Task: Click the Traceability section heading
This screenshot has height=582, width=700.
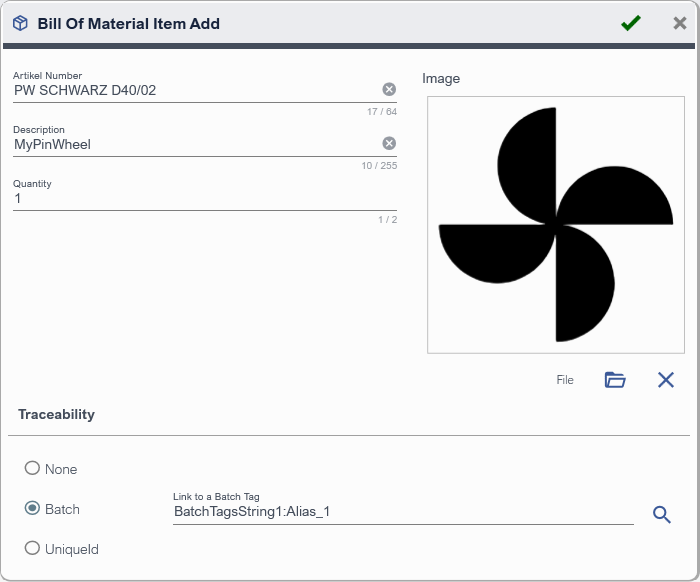Action: [56, 414]
